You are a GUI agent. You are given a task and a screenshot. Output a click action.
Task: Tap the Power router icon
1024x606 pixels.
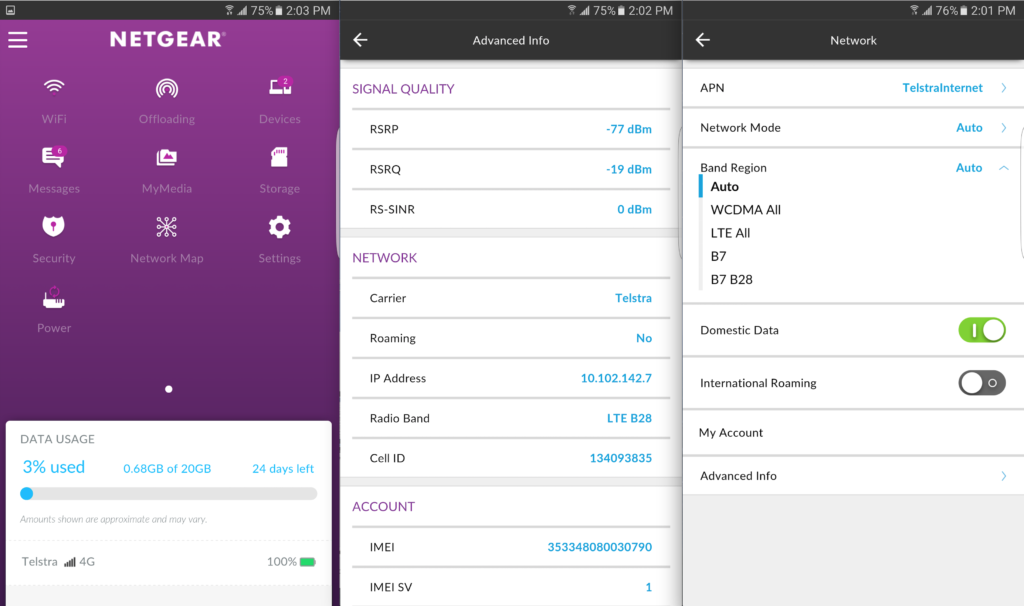(54, 297)
